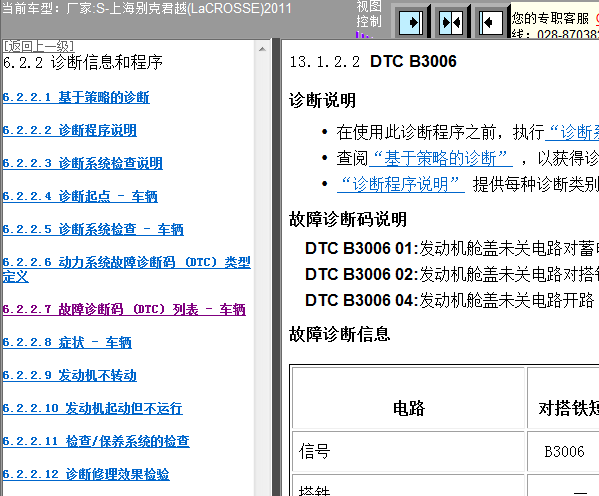Open 6.2.2.9 发动机不转动 link
Image resolution: width=599 pixels, height=496 pixels.
click(x=70, y=375)
